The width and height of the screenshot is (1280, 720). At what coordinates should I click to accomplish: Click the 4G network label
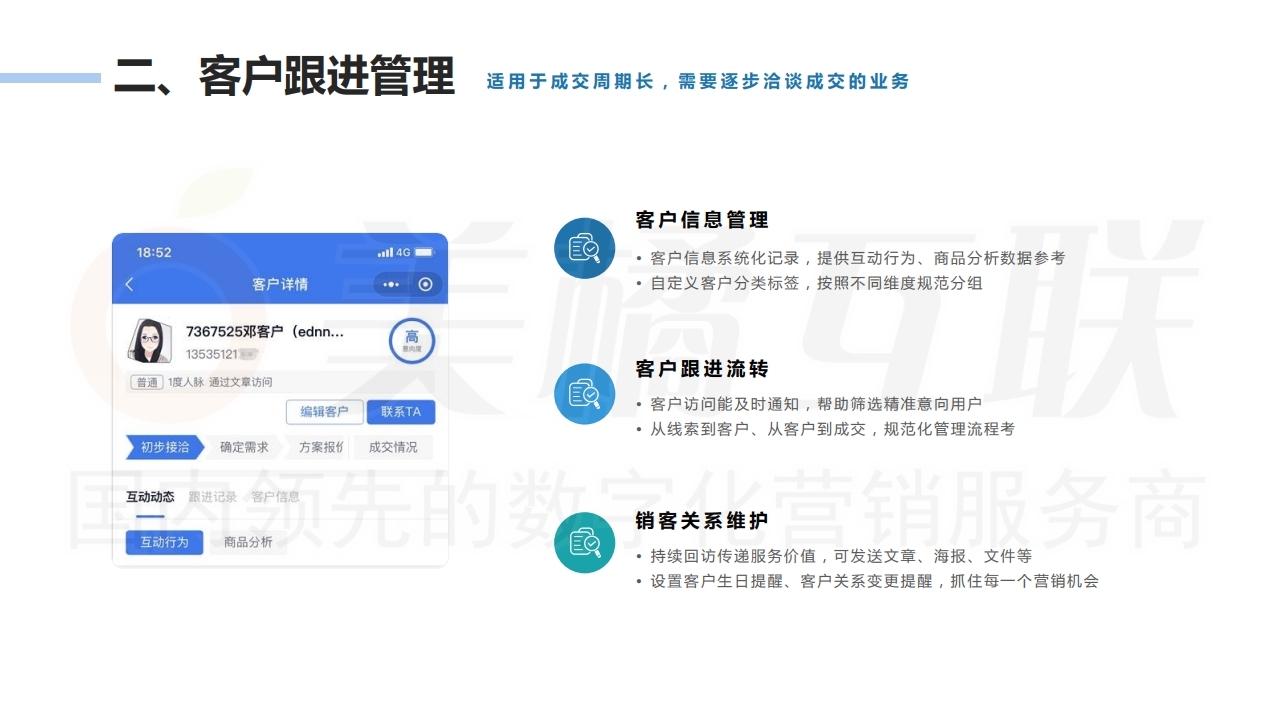[x=403, y=252]
